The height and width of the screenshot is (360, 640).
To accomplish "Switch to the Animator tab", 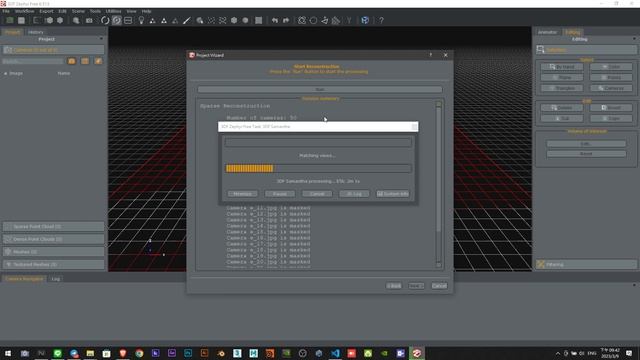I will tap(547, 32).
